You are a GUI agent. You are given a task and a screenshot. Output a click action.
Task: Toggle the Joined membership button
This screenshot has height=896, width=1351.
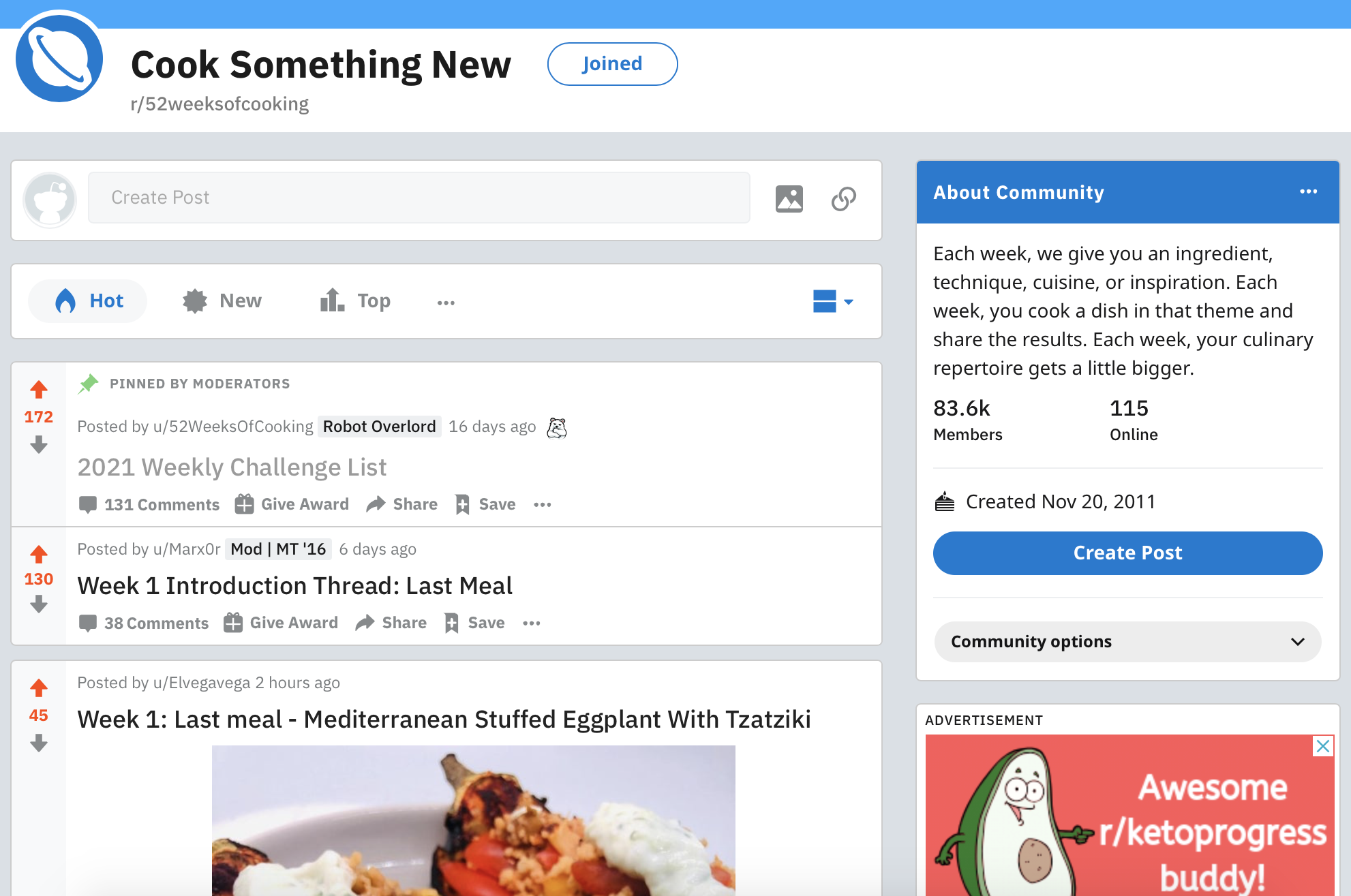tap(612, 64)
